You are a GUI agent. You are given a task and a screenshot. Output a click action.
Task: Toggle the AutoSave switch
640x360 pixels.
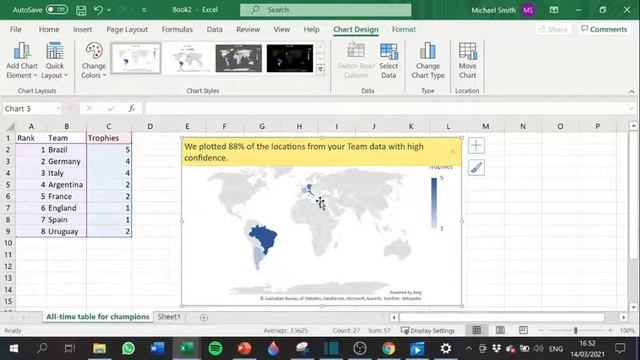[x=57, y=9]
